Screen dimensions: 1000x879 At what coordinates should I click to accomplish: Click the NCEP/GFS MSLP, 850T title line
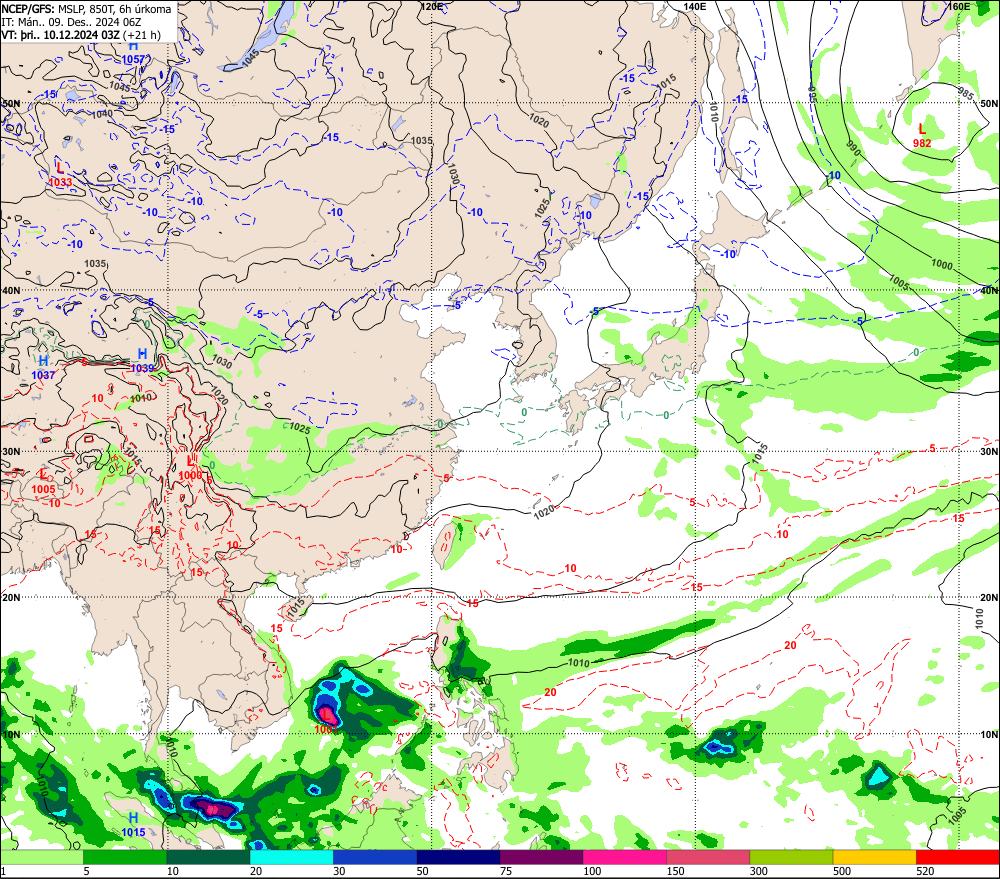[86, 9]
